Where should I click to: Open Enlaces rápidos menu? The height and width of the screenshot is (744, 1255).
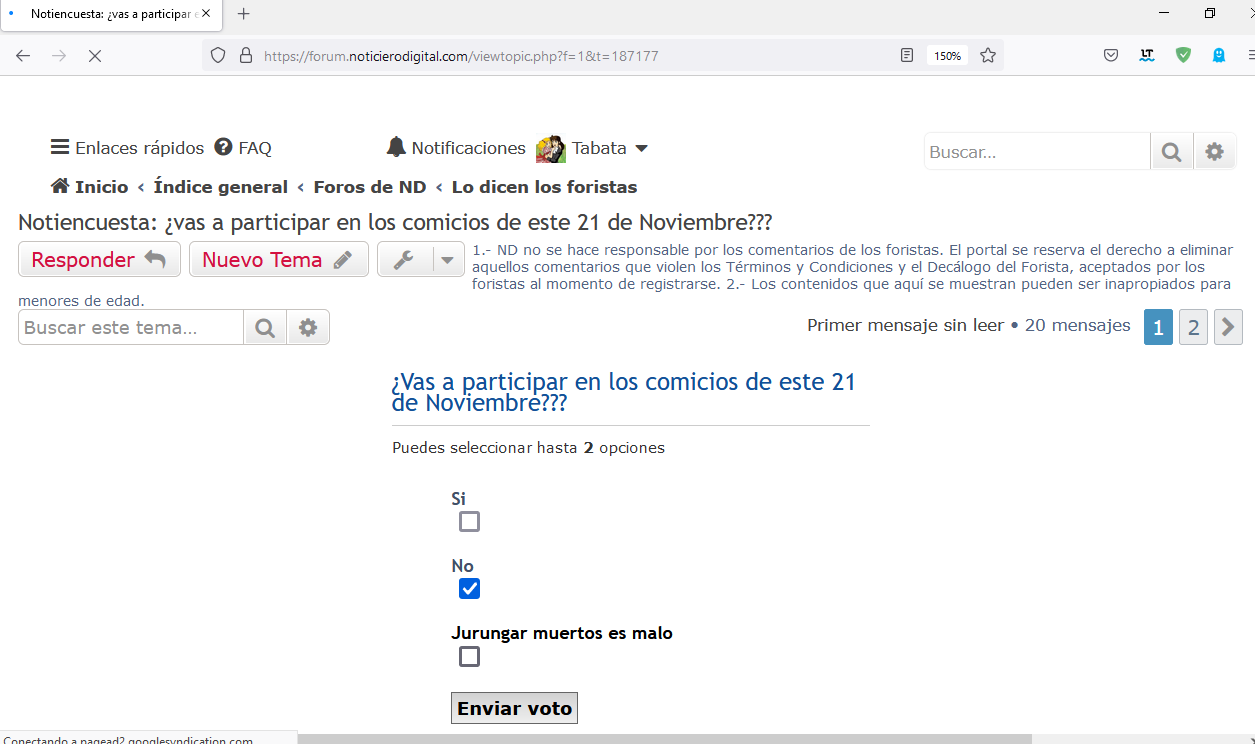pos(127,148)
